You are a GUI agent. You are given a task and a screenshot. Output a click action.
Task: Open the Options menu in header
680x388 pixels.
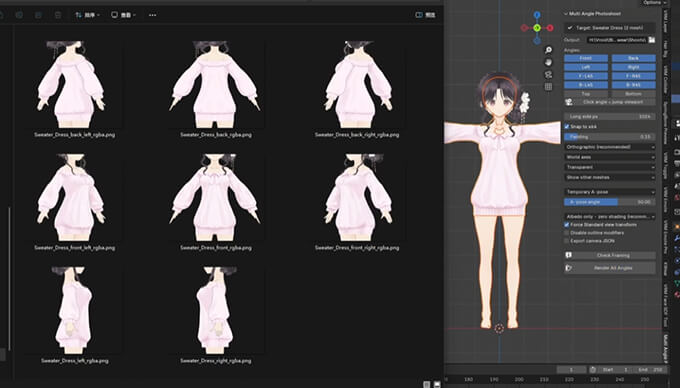click(654, 2)
